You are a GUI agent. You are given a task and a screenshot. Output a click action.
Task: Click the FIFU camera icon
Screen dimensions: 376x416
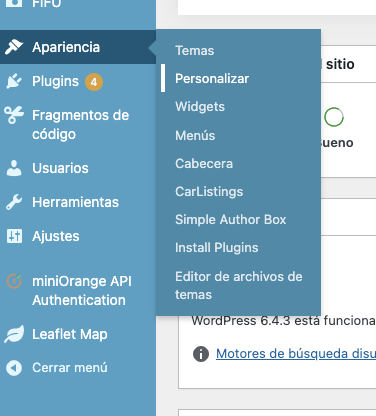tap(14, 3)
